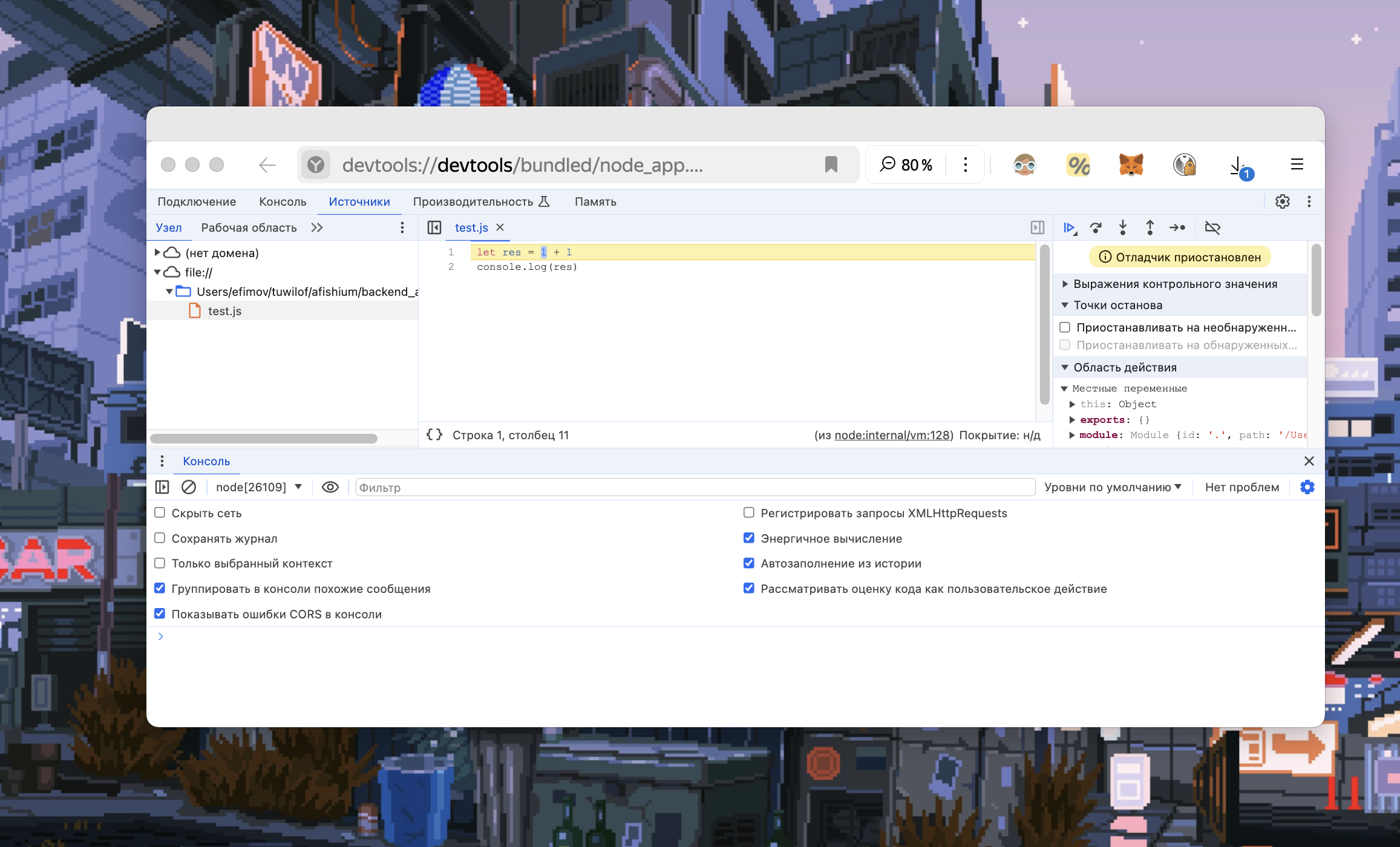Click the browser back arrow
Screen dimensions: 1400x847
267,165
